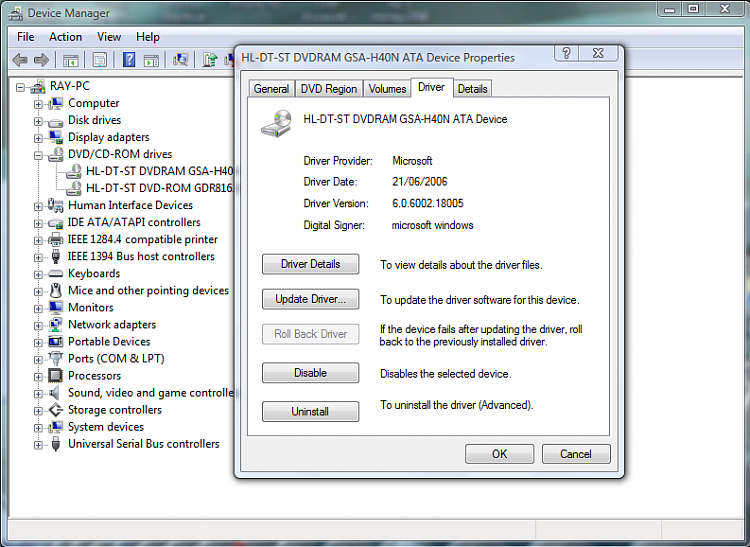750x547 pixels.
Task: Collapse the RAY-PC root node
Action: click(20, 88)
